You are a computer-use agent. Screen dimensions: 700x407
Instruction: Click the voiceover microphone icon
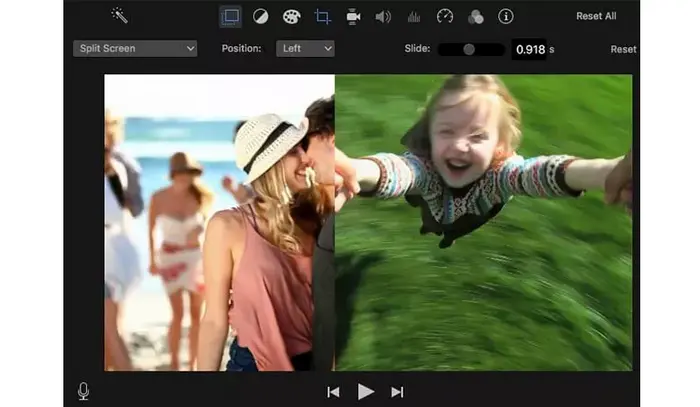[x=83, y=391]
